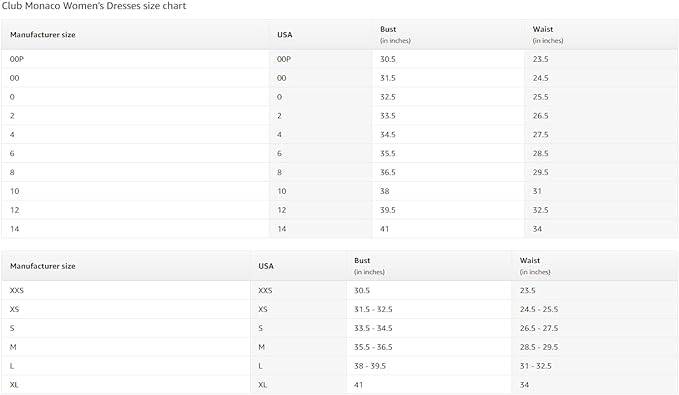Select USA size 14 cell

click(x=282, y=229)
